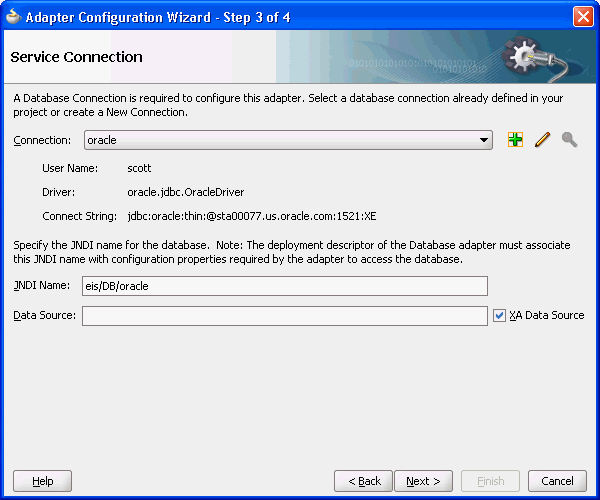The width and height of the screenshot is (600, 500).
Task: Go back with the Back button
Action: click(x=364, y=481)
